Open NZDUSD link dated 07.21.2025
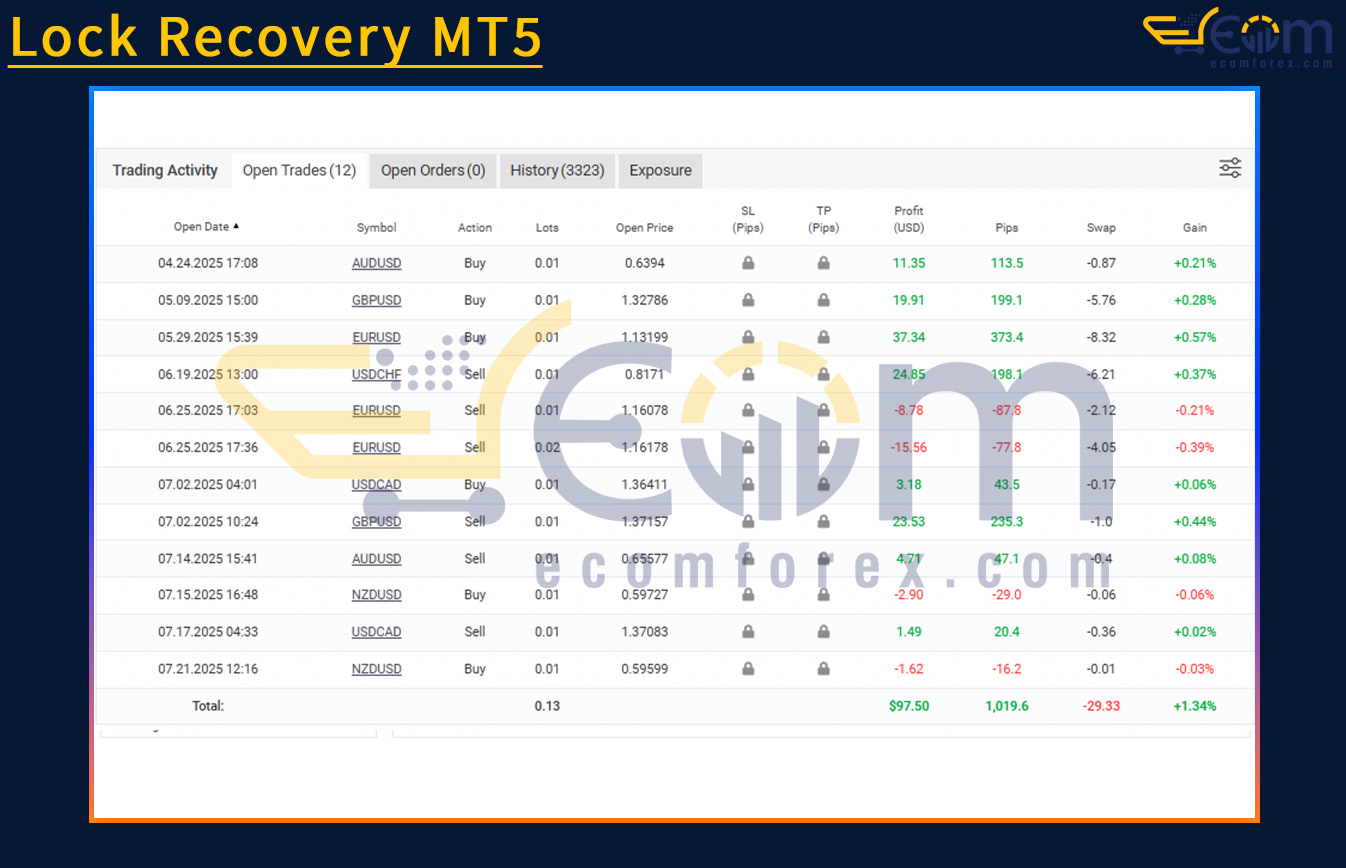Screen dimensions: 1346x868 tap(376, 669)
